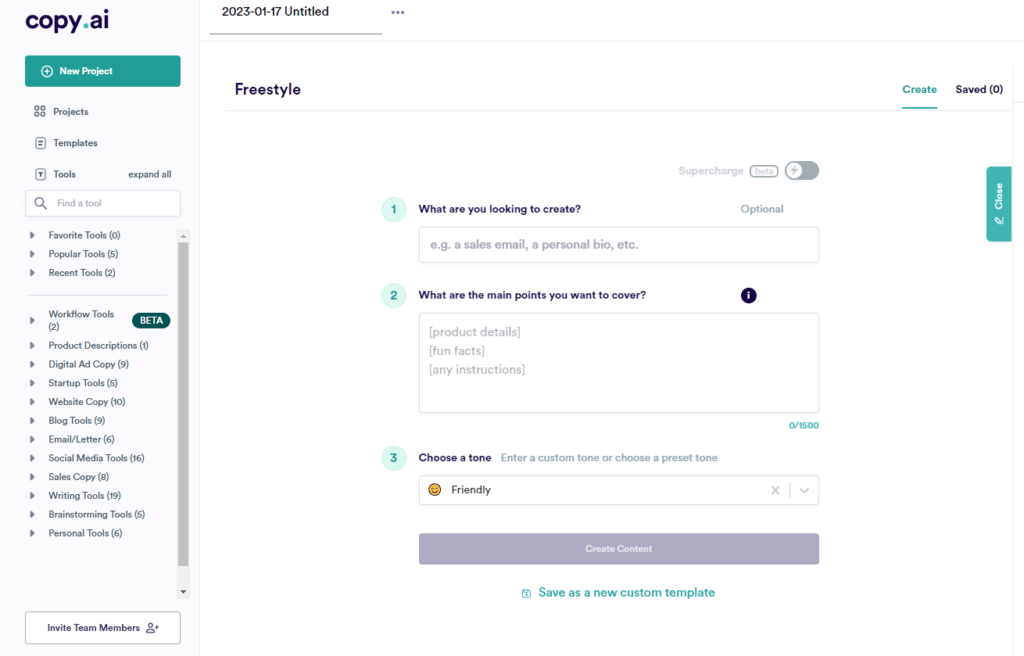Expand the Favorite Tools category
The width and height of the screenshot is (1024, 656).
pyautogui.click(x=33, y=236)
